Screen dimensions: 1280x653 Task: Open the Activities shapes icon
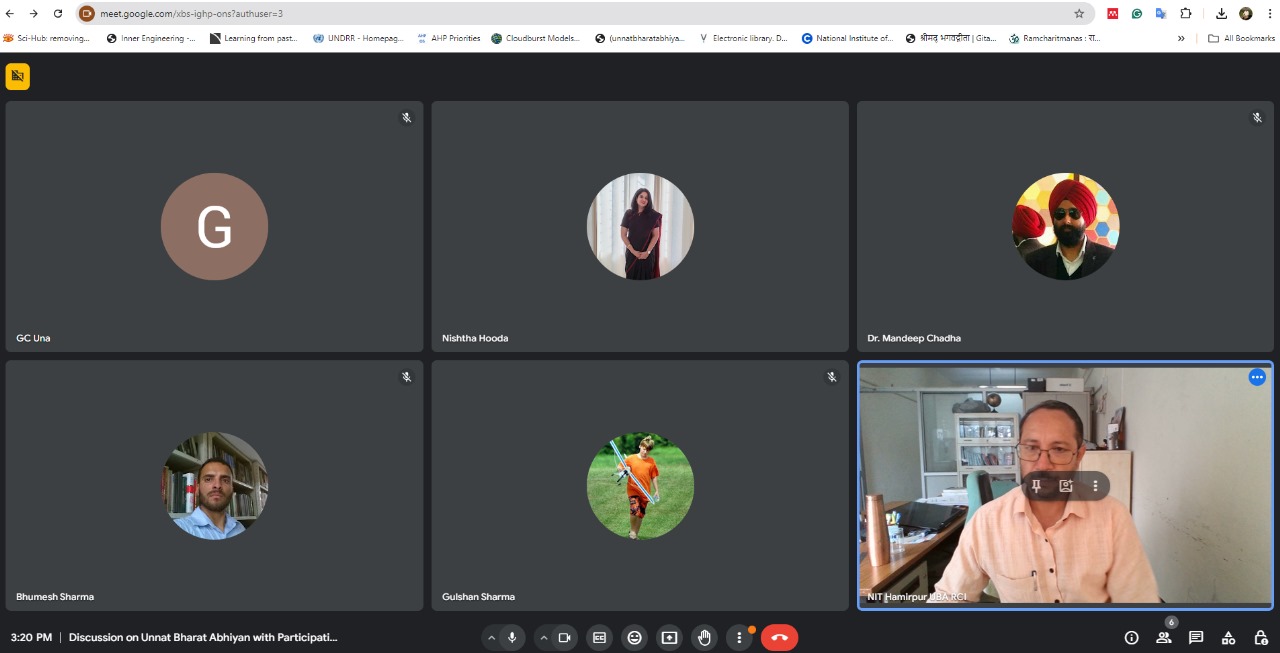(x=1229, y=638)
